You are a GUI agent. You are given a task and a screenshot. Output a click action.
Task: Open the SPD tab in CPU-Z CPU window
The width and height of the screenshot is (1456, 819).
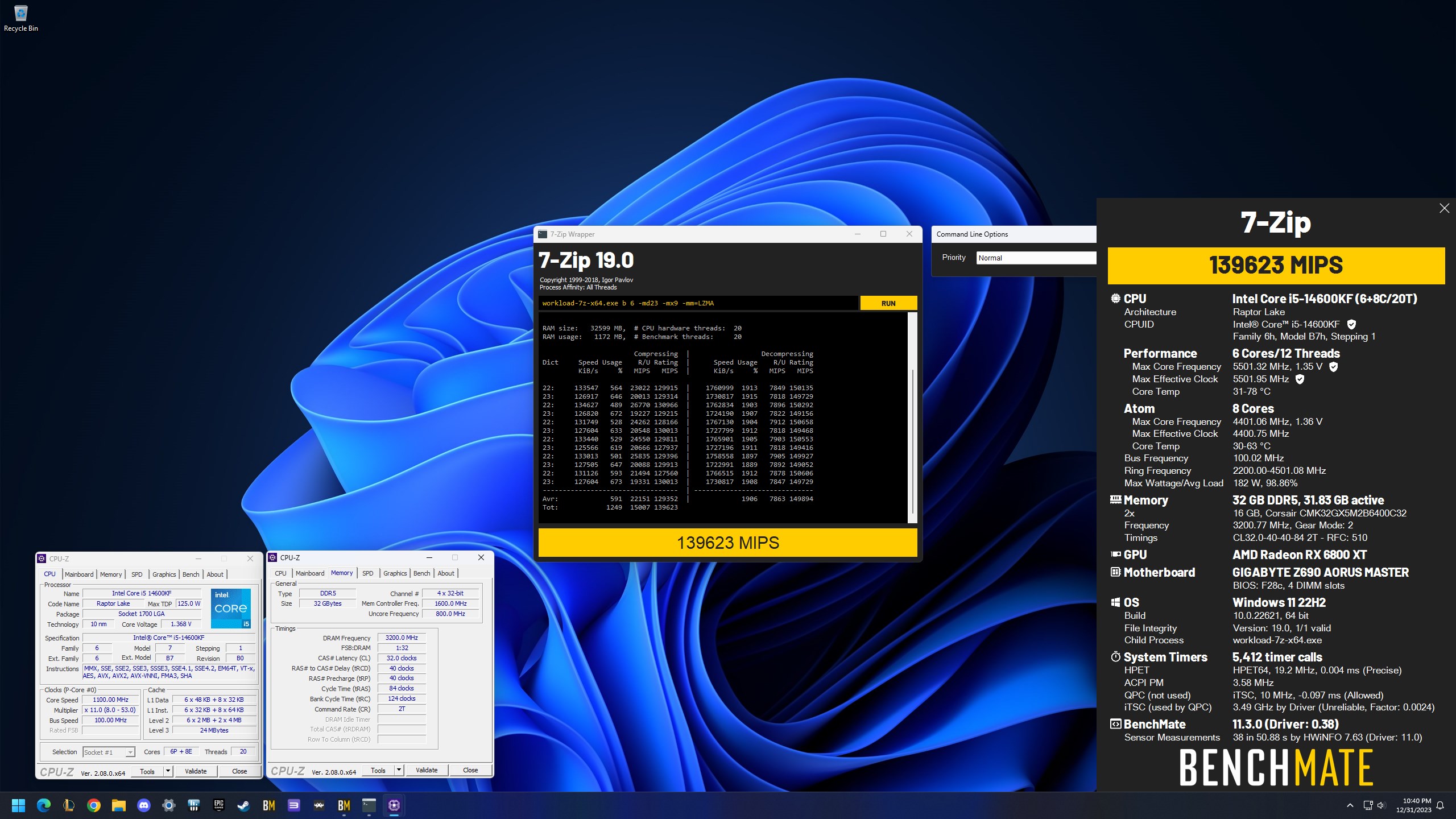pos(137,574)
